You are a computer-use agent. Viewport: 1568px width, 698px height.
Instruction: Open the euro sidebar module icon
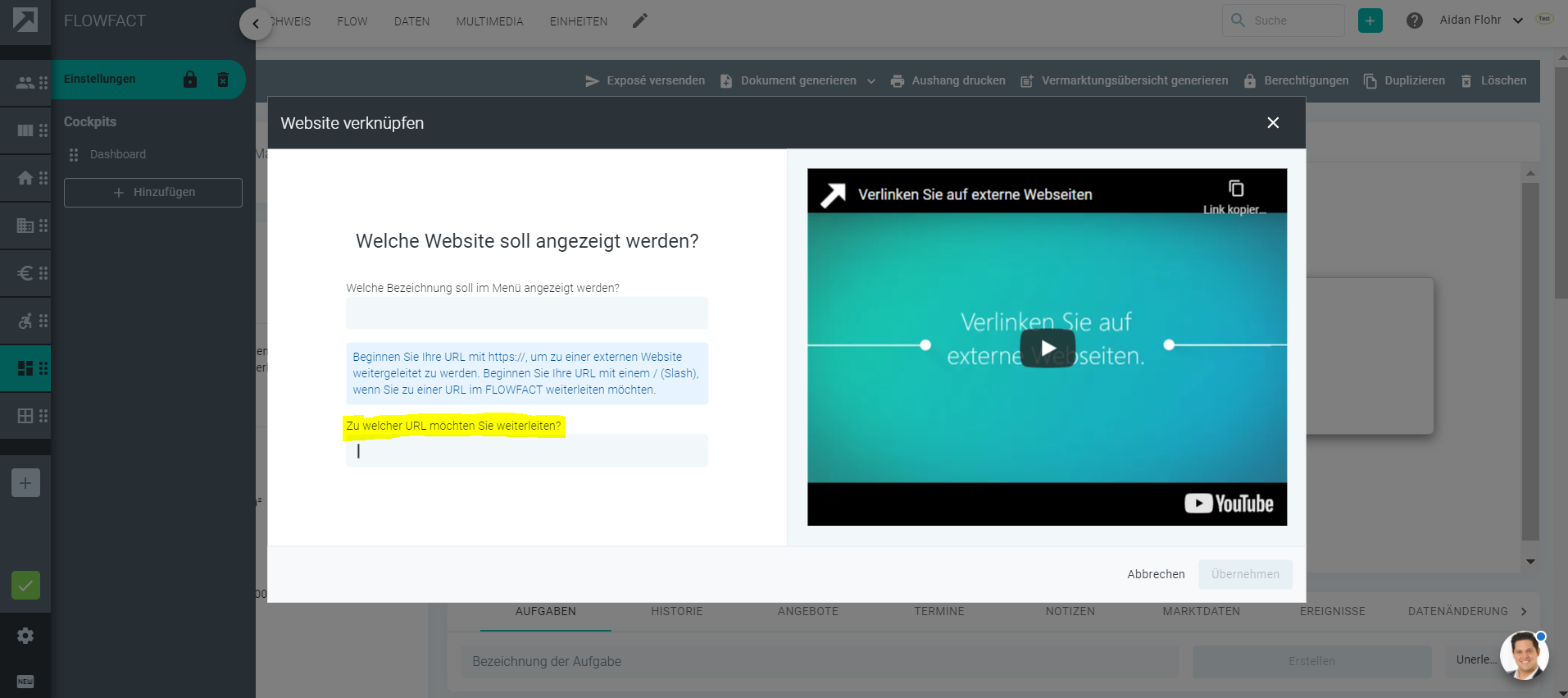[25, 273]
